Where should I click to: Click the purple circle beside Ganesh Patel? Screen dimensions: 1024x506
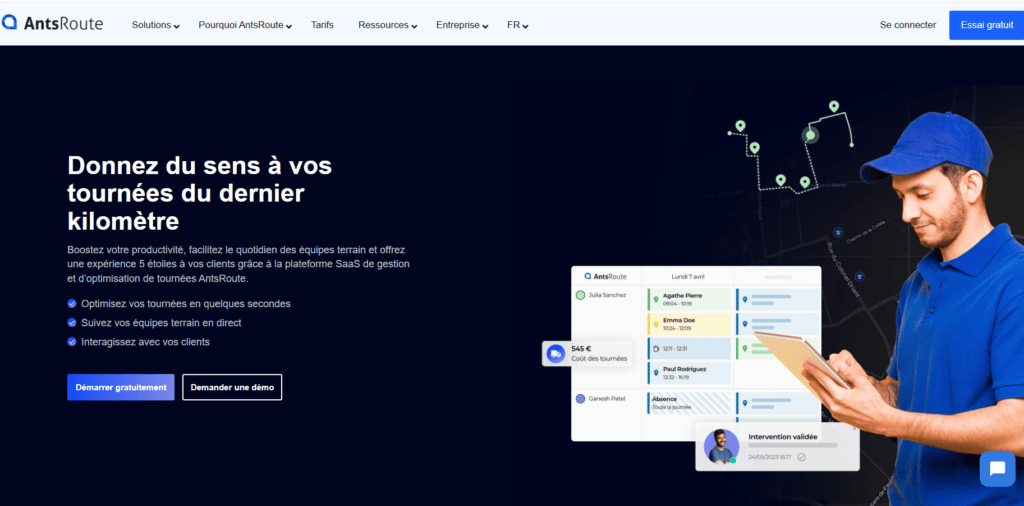[580, 398]
